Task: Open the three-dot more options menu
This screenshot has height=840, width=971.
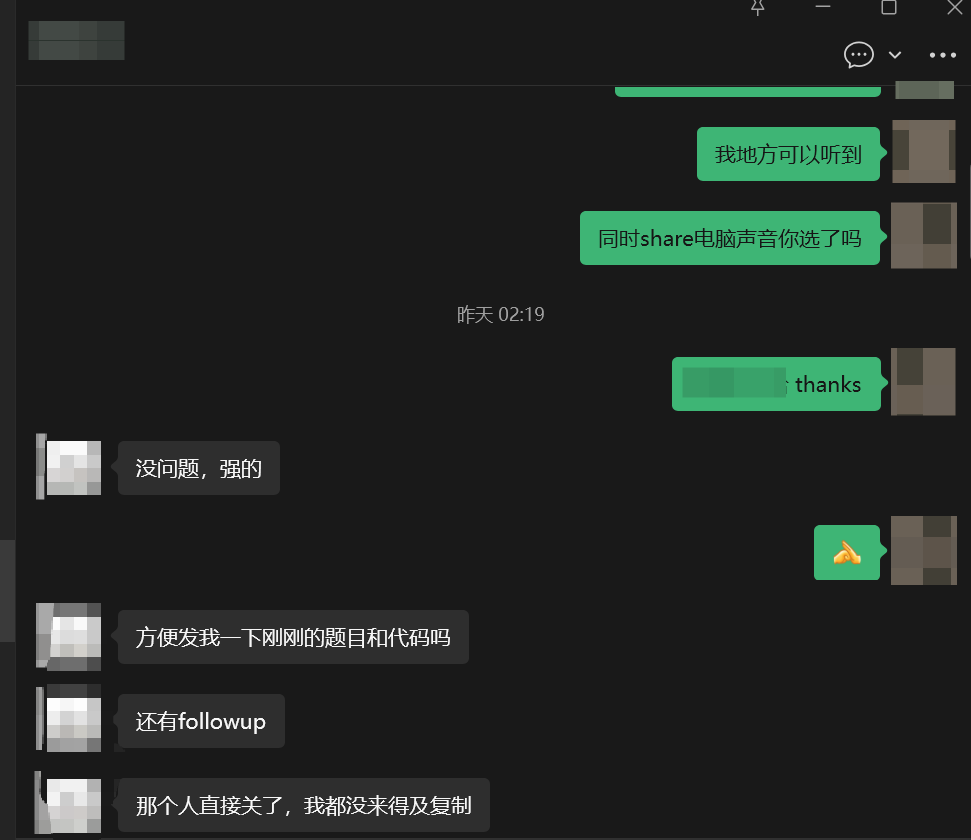Action: [x=943, y=55]
